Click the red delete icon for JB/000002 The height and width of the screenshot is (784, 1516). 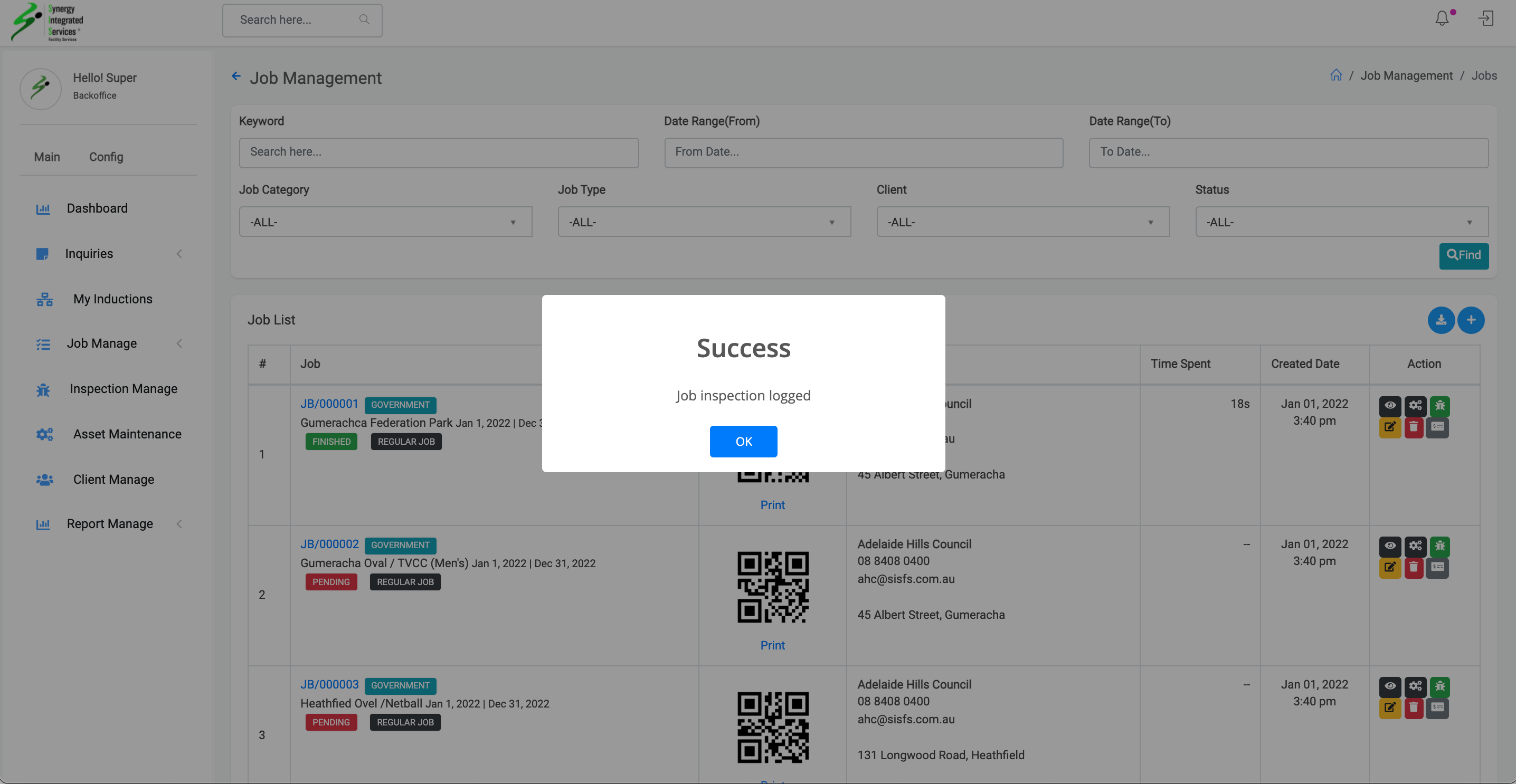[x=1414, y=568]
